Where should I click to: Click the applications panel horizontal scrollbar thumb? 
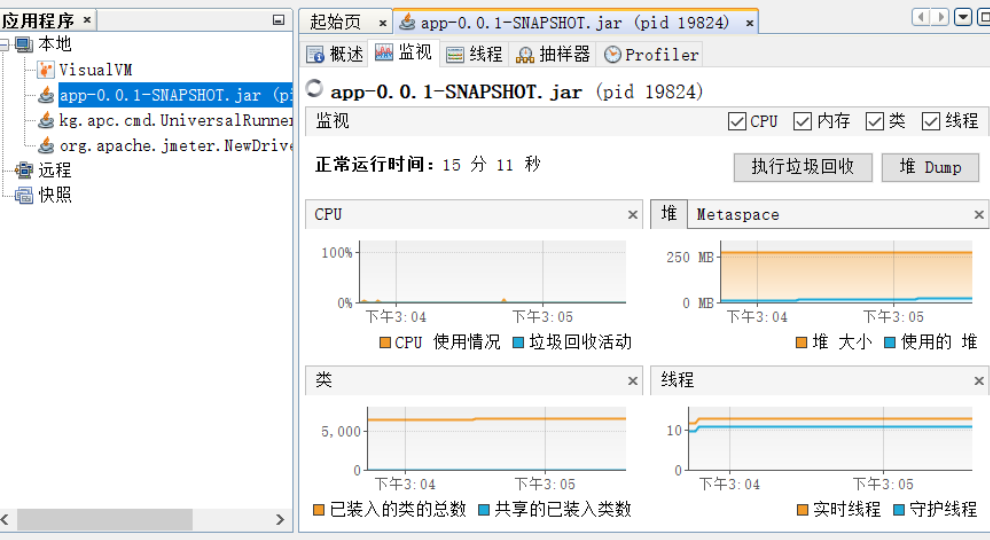pos(105,520)
